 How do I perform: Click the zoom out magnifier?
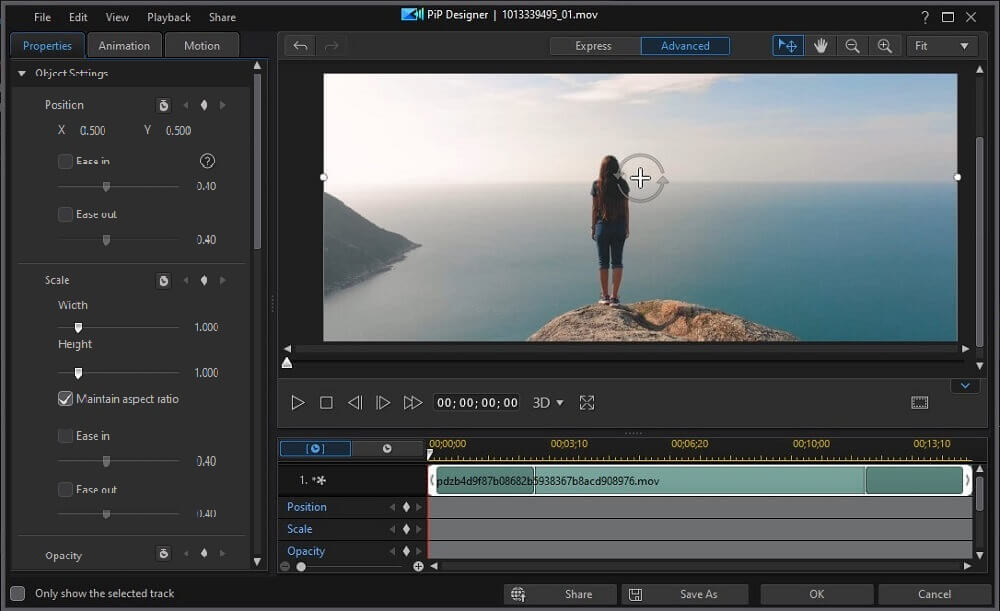click(852, 46)
